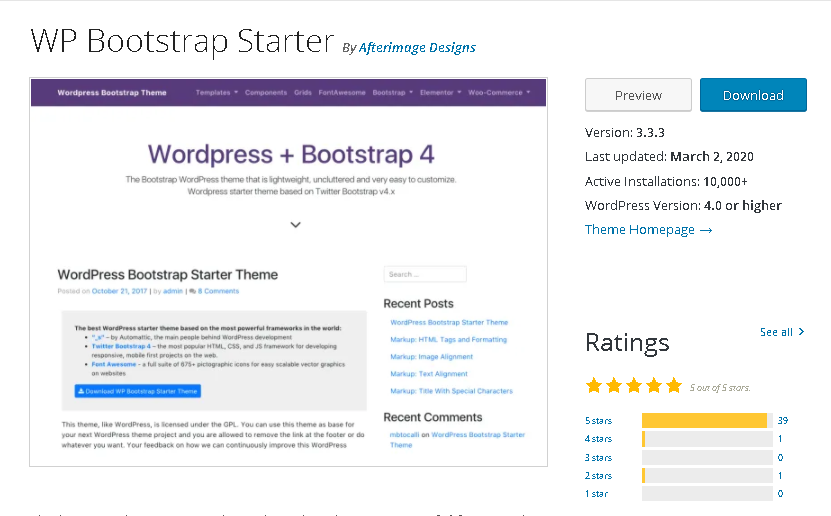831x516 pixels.
Task: Open the 1 star ratings link
Action: coord(596,494)
